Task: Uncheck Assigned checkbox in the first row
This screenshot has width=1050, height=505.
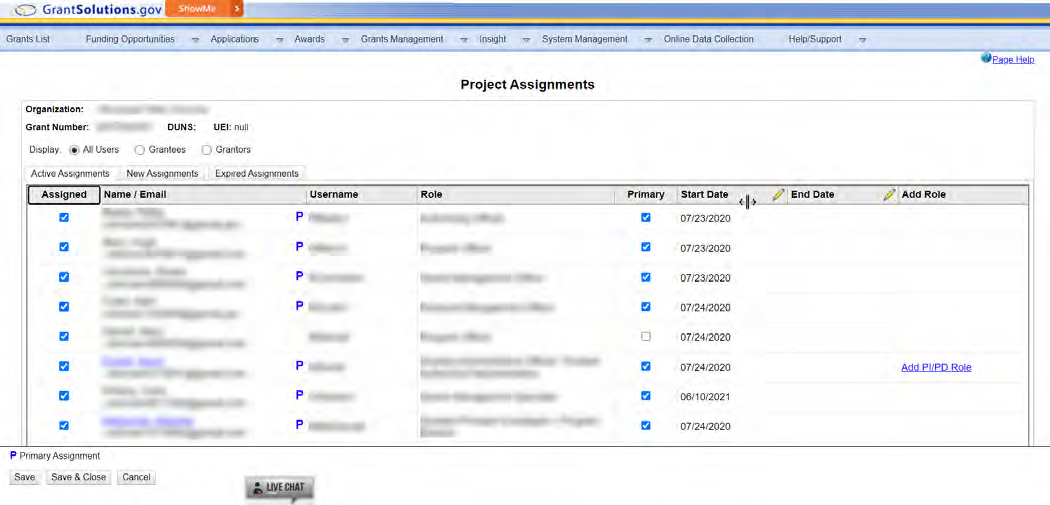Action: click(64, 217)
